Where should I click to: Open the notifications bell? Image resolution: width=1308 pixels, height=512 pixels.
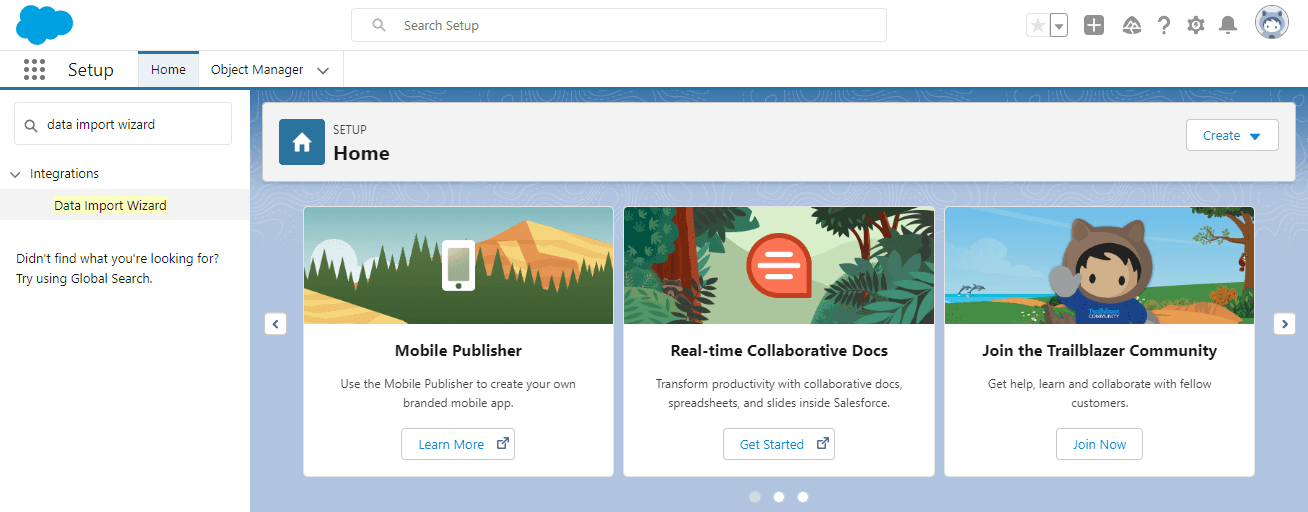point(1228,26)
